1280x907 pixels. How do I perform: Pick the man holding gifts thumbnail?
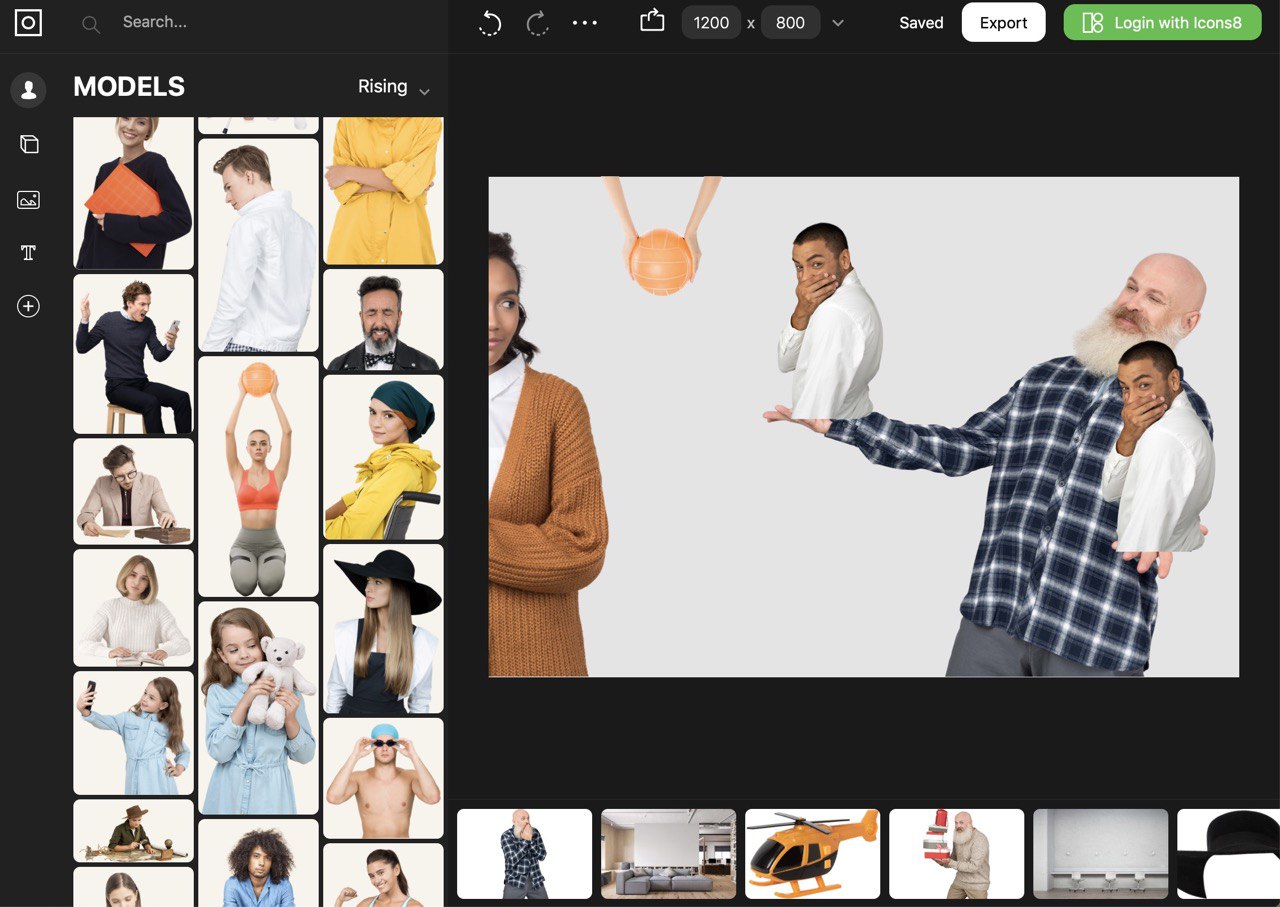coord(957,854)
